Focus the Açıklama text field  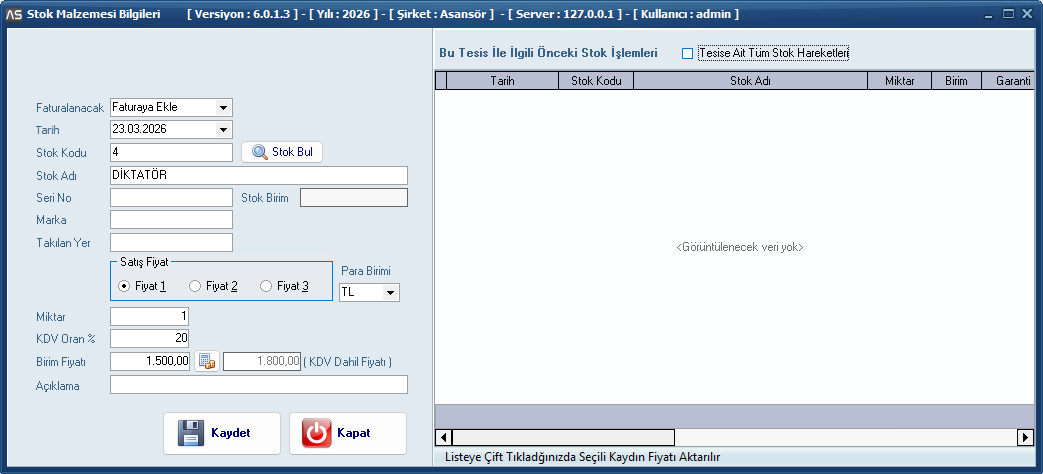click(x=259, y=385)
